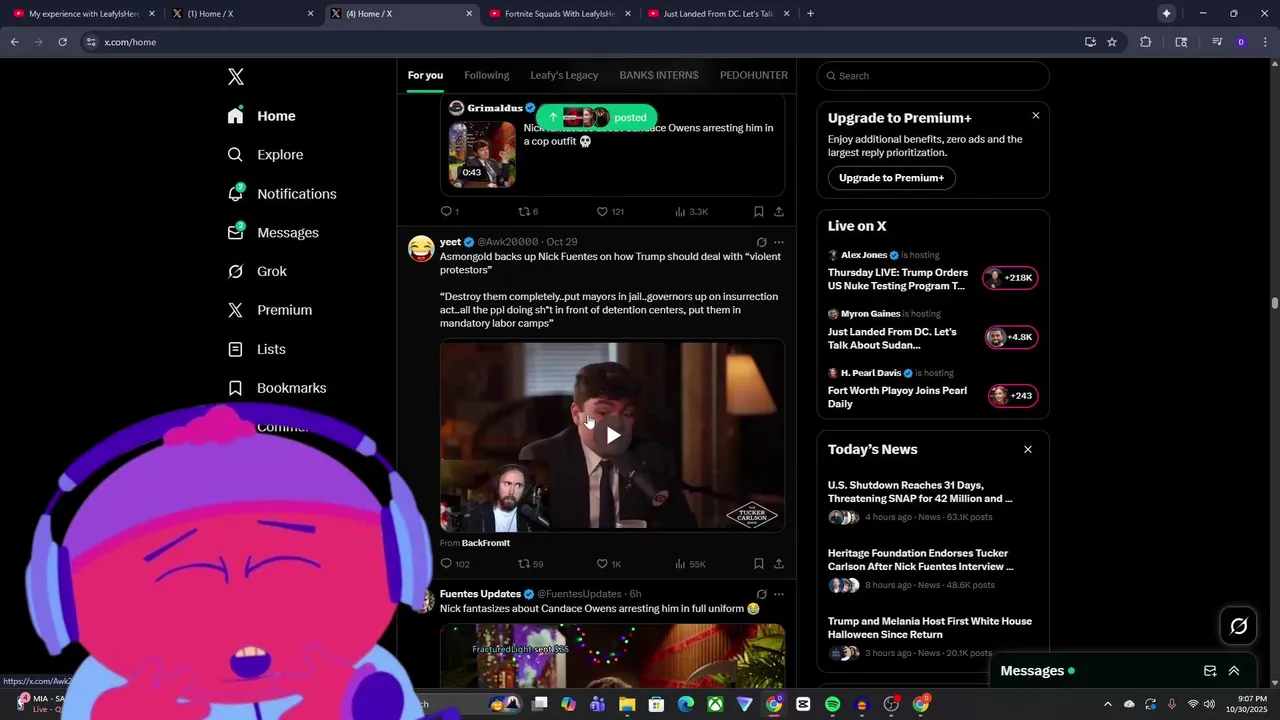Show hidden system tray icons chevron

click(1107, 704)
